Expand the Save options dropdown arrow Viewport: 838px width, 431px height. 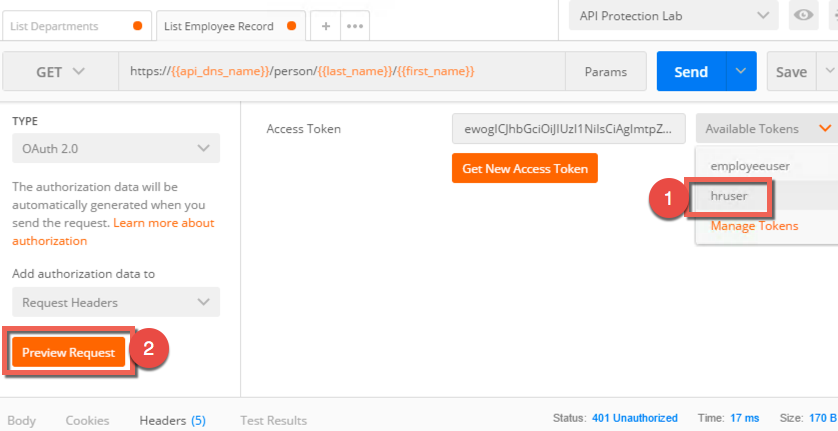pyautogui.click(x=829, y=71)
